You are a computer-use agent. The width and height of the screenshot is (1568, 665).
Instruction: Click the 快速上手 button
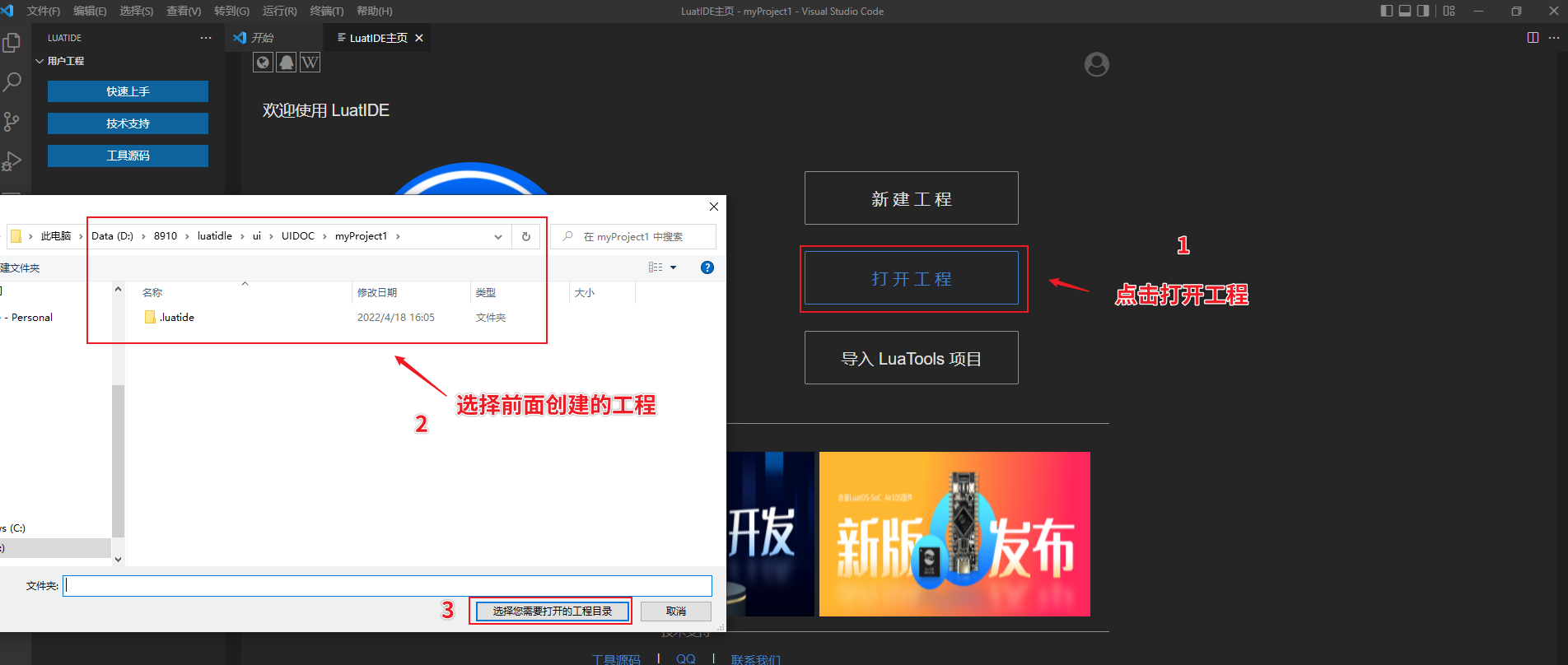[x=128, y=91]
